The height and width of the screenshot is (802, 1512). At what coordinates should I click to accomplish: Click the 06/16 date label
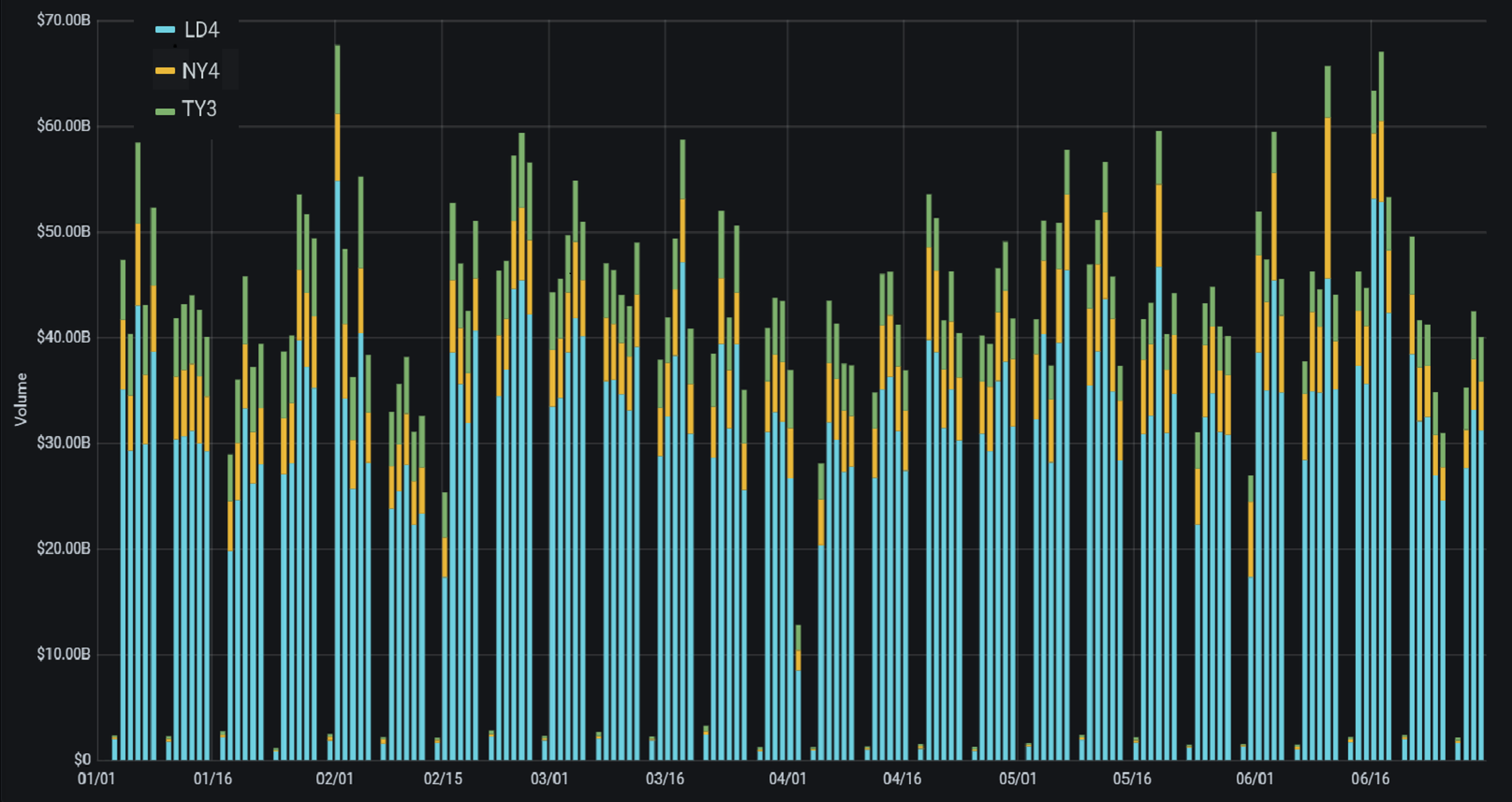1371,779
